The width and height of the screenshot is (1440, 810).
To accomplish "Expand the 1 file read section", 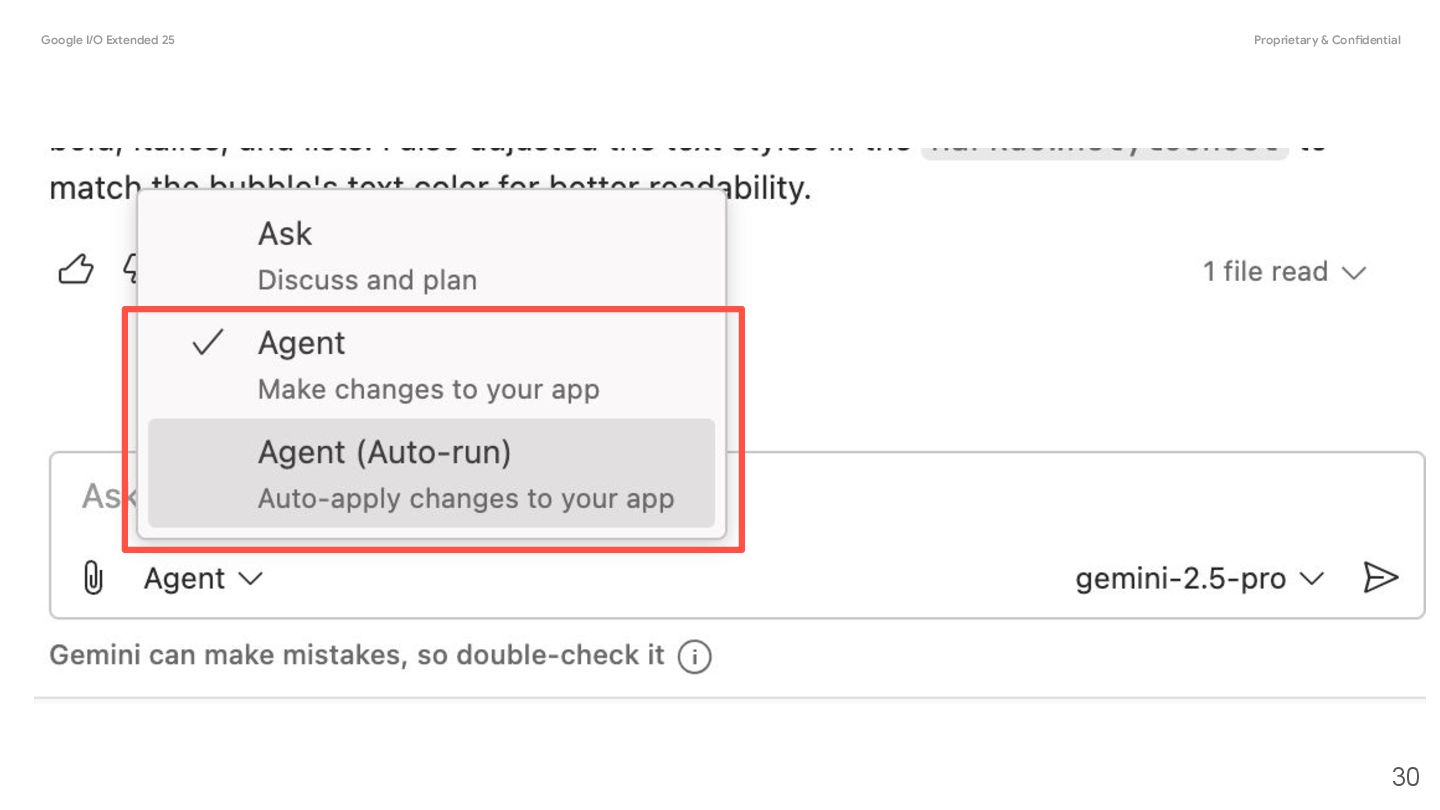I will pos(1284,272).
